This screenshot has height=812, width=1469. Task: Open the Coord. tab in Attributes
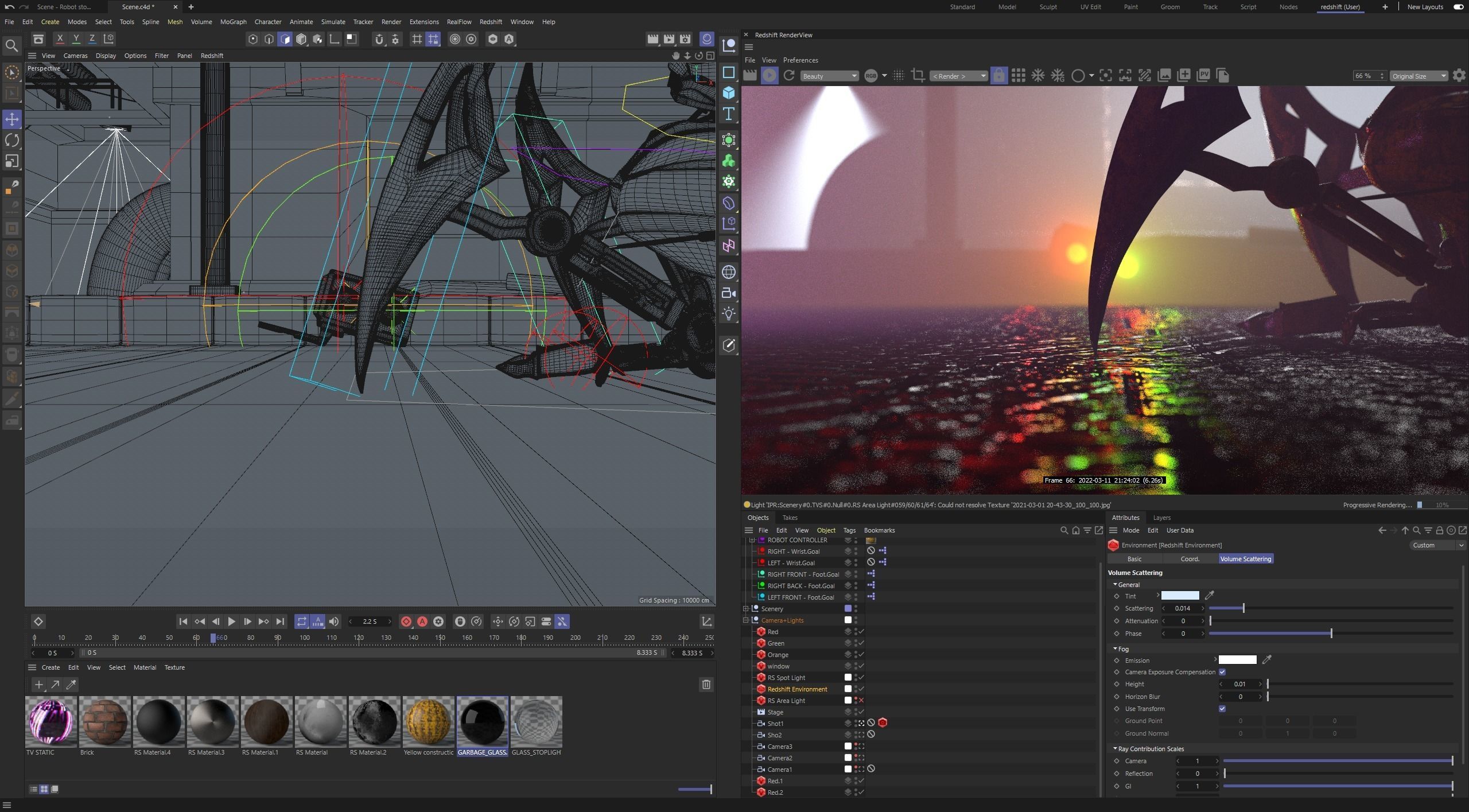click(x=1190, y=559)
